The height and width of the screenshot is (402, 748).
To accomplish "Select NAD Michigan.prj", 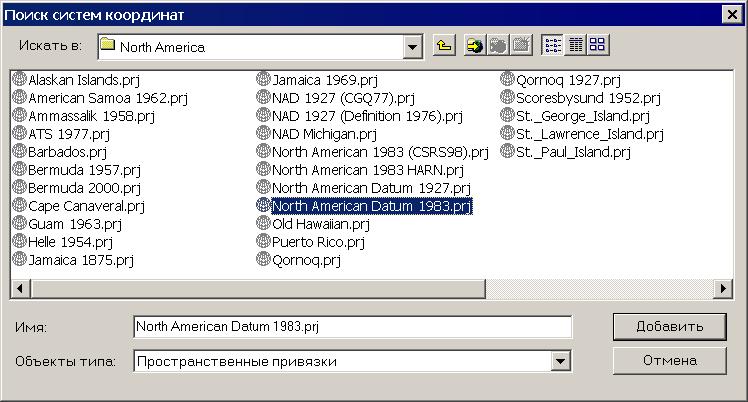I will [x=324, y=134].
